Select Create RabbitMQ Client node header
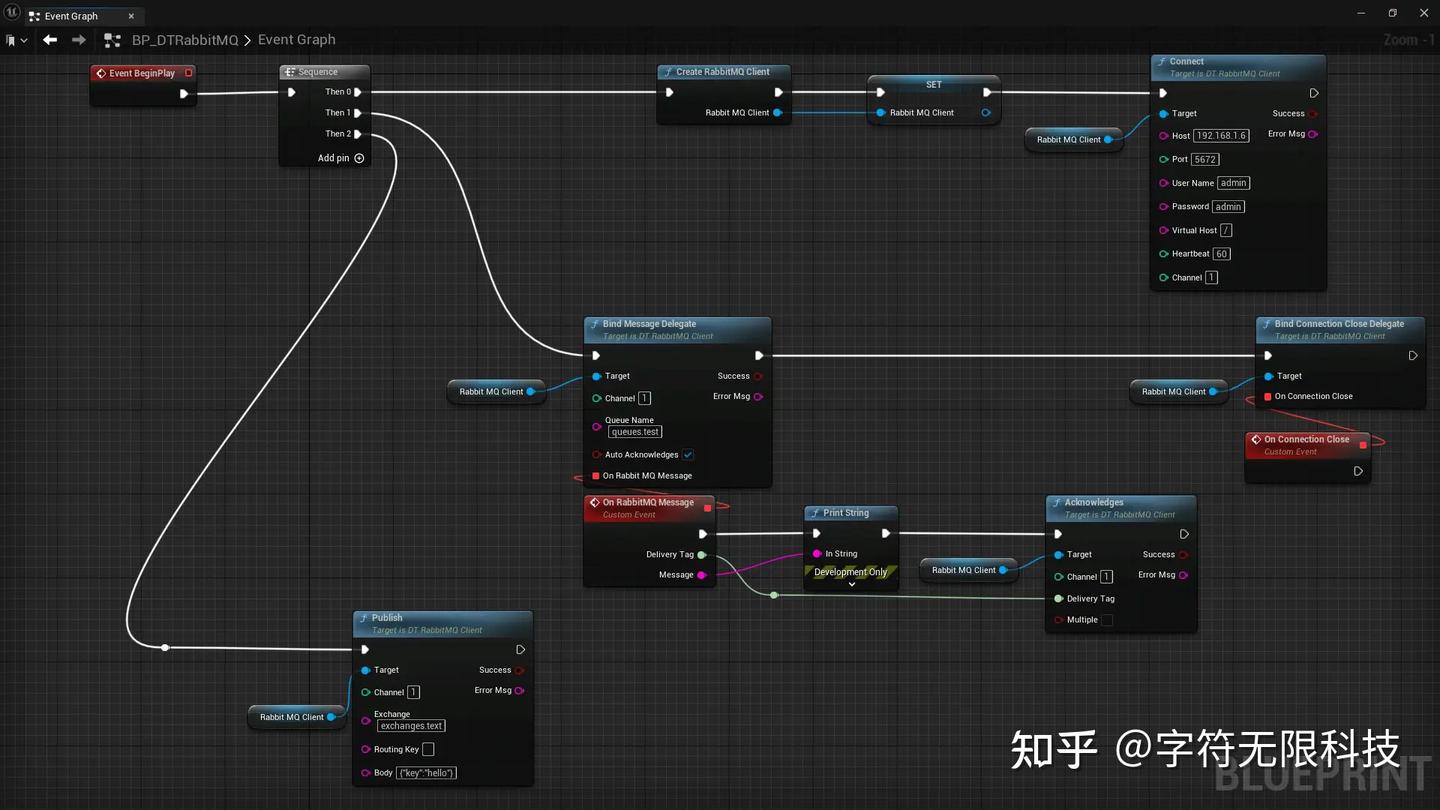Screen dimensions: 1440x810 (x=724, y=72)
